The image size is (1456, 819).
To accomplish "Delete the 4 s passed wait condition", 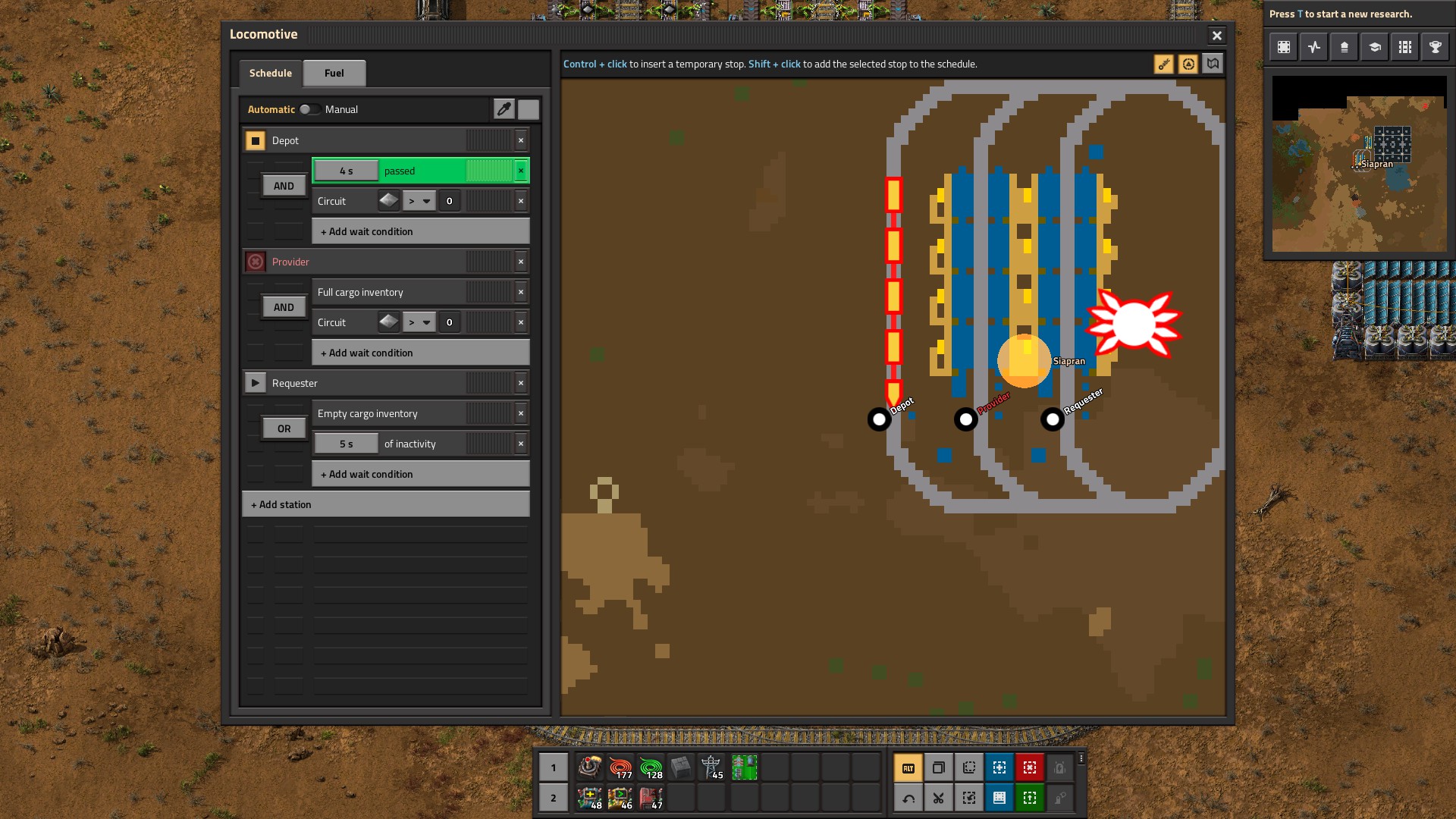I will (x=521, y=171).
